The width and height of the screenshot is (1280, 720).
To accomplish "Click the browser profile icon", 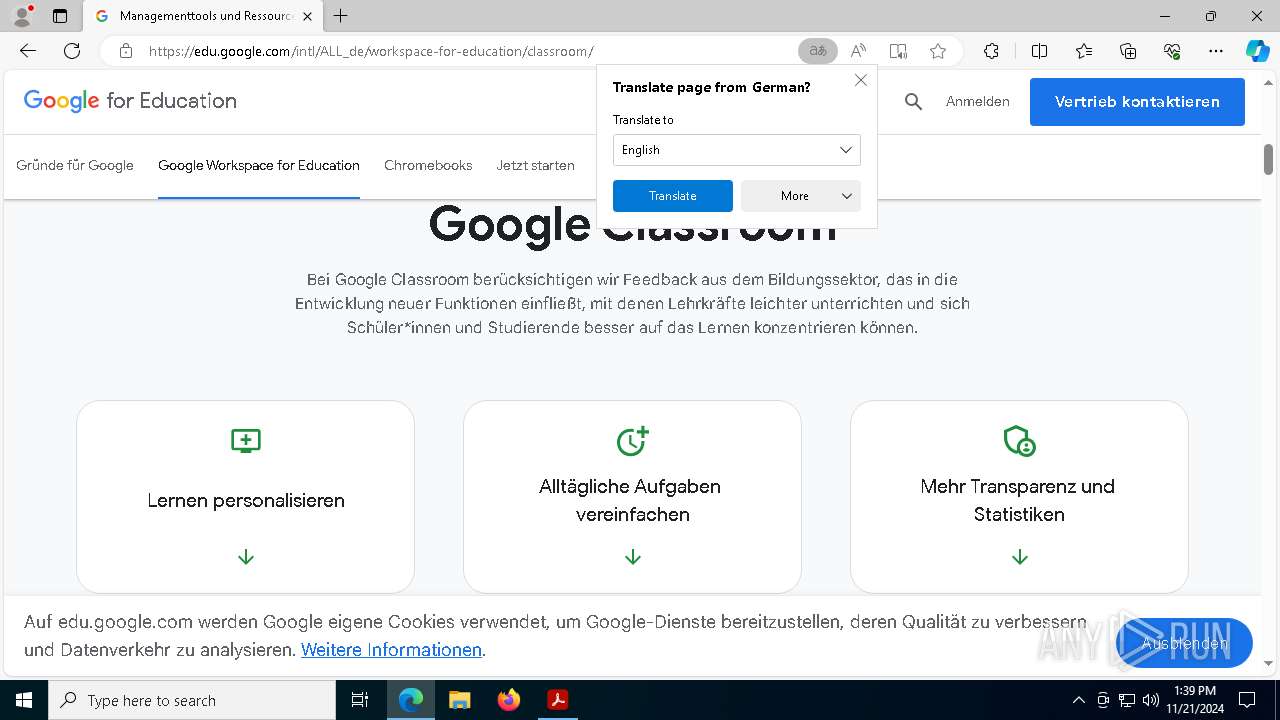I will point(22,16).
